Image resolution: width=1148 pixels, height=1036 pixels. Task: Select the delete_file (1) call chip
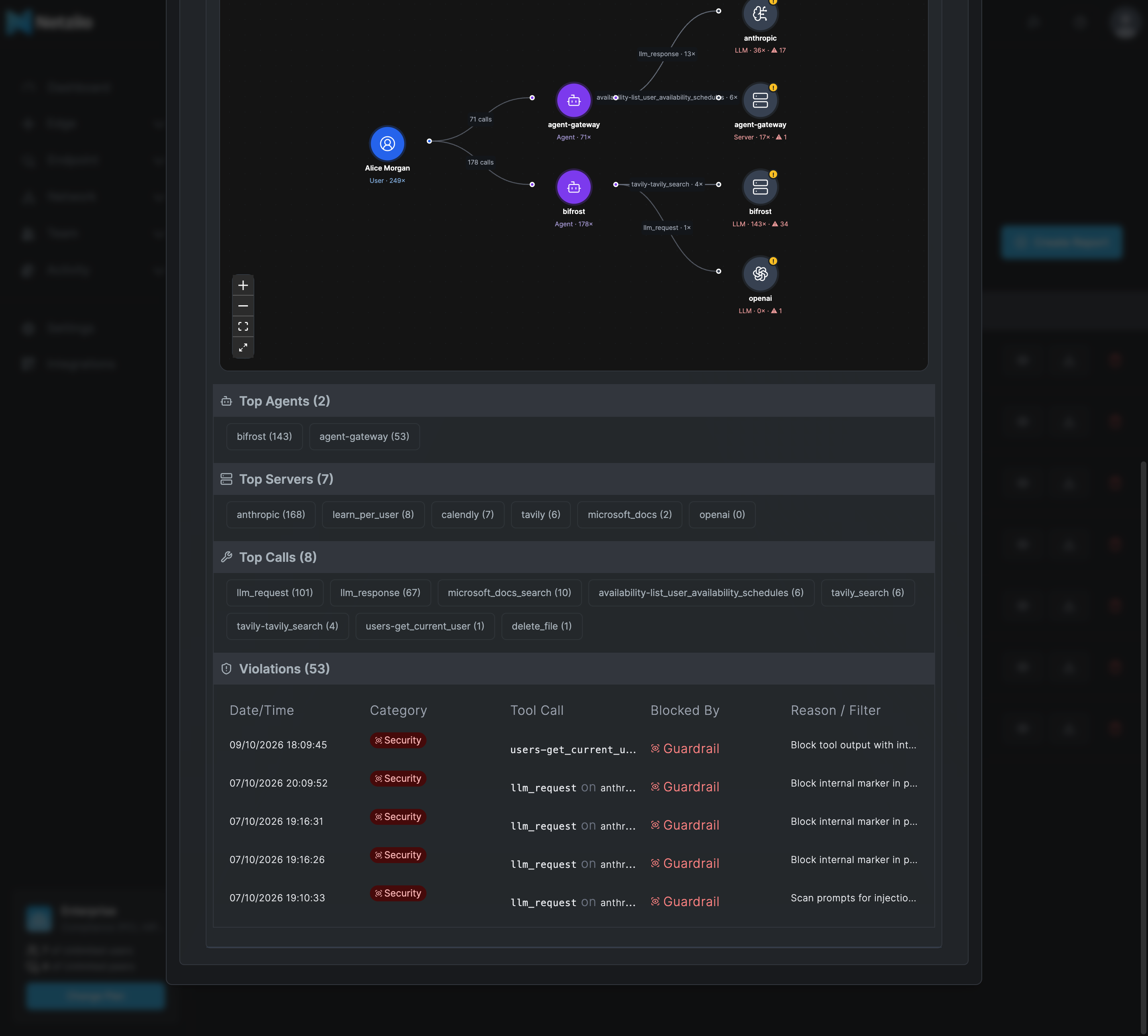542,626
